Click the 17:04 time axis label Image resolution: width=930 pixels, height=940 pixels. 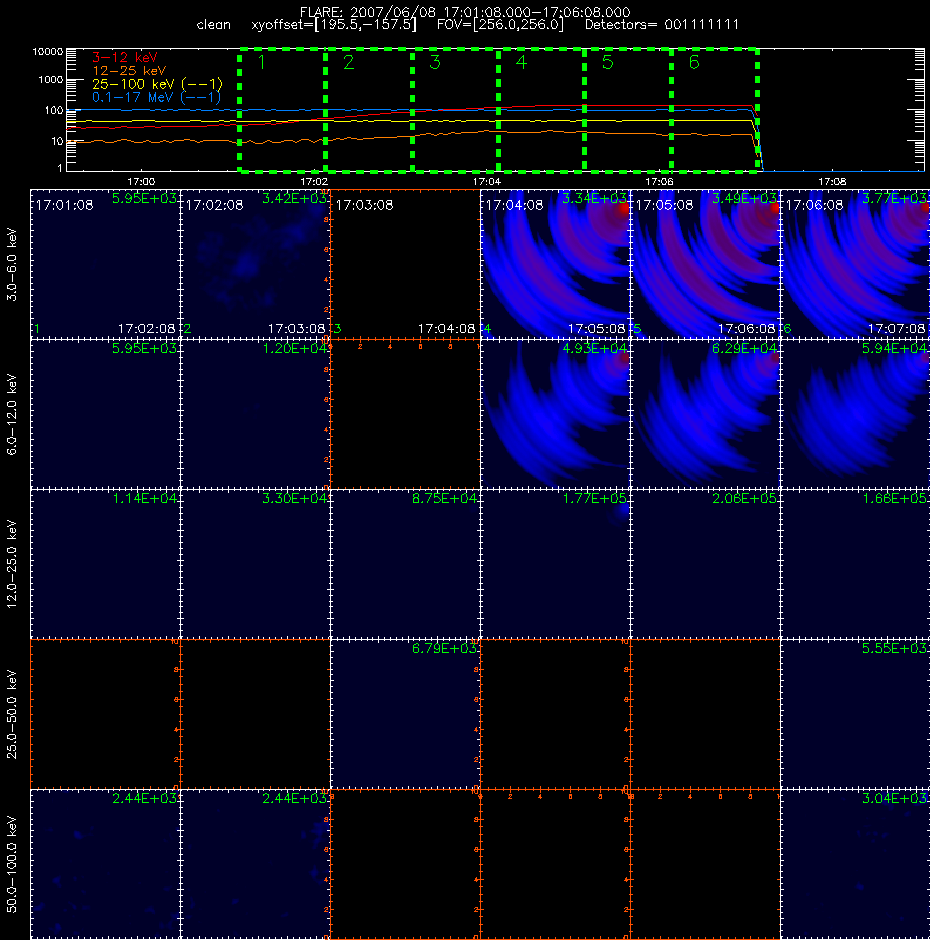[x=486, y=181]
